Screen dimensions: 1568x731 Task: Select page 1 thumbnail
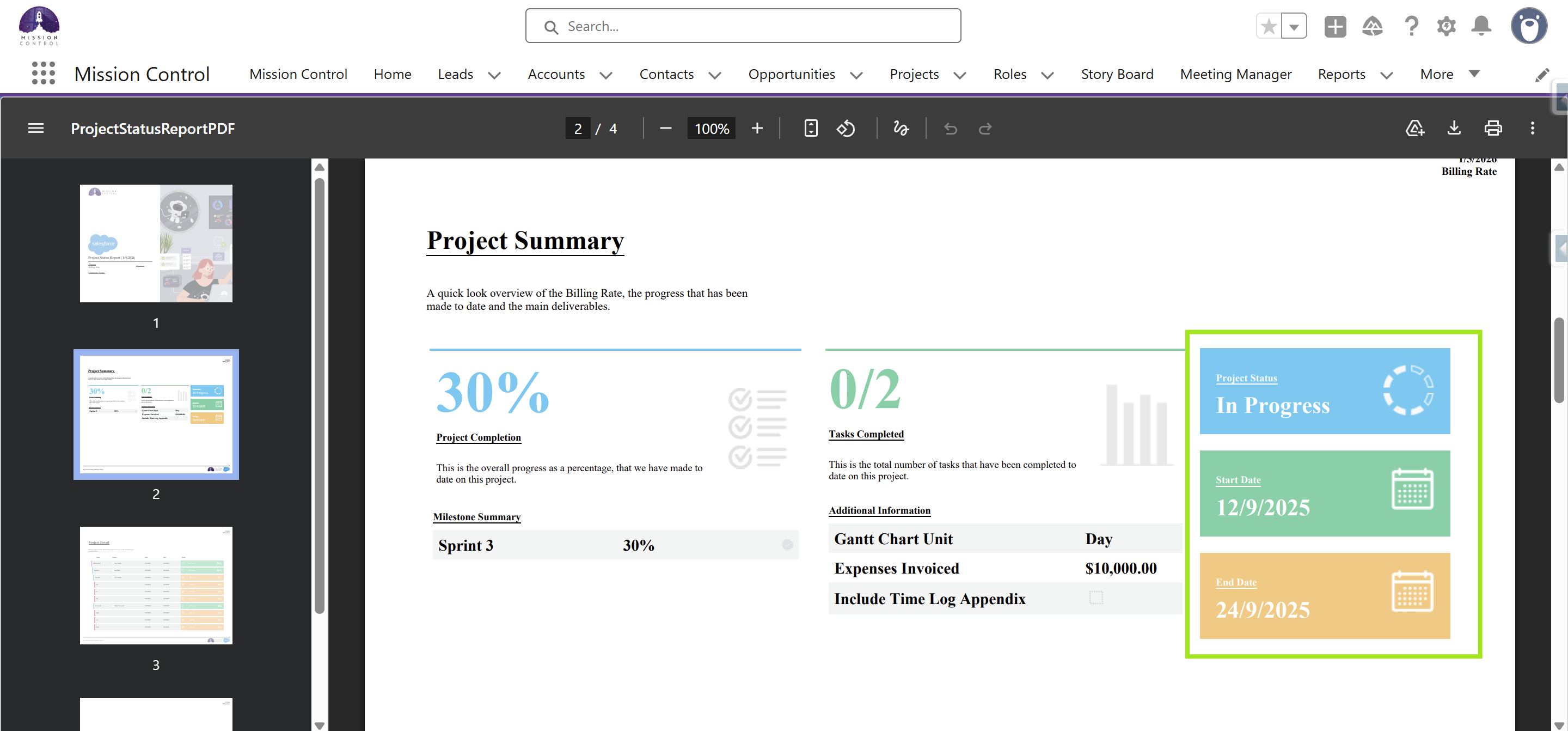point(156,243)
